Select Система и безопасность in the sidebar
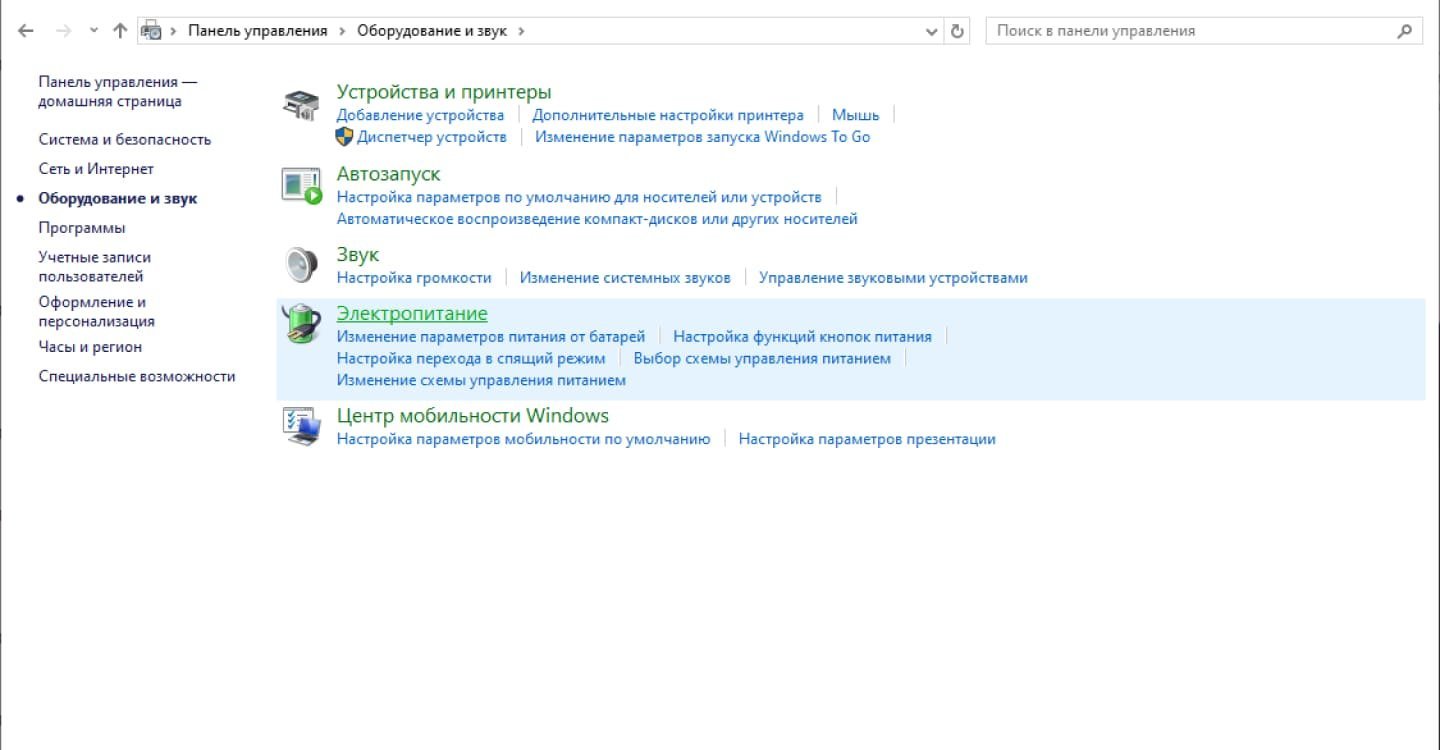The width and height of the screenshot is (1440, 750). click(125, 139)
